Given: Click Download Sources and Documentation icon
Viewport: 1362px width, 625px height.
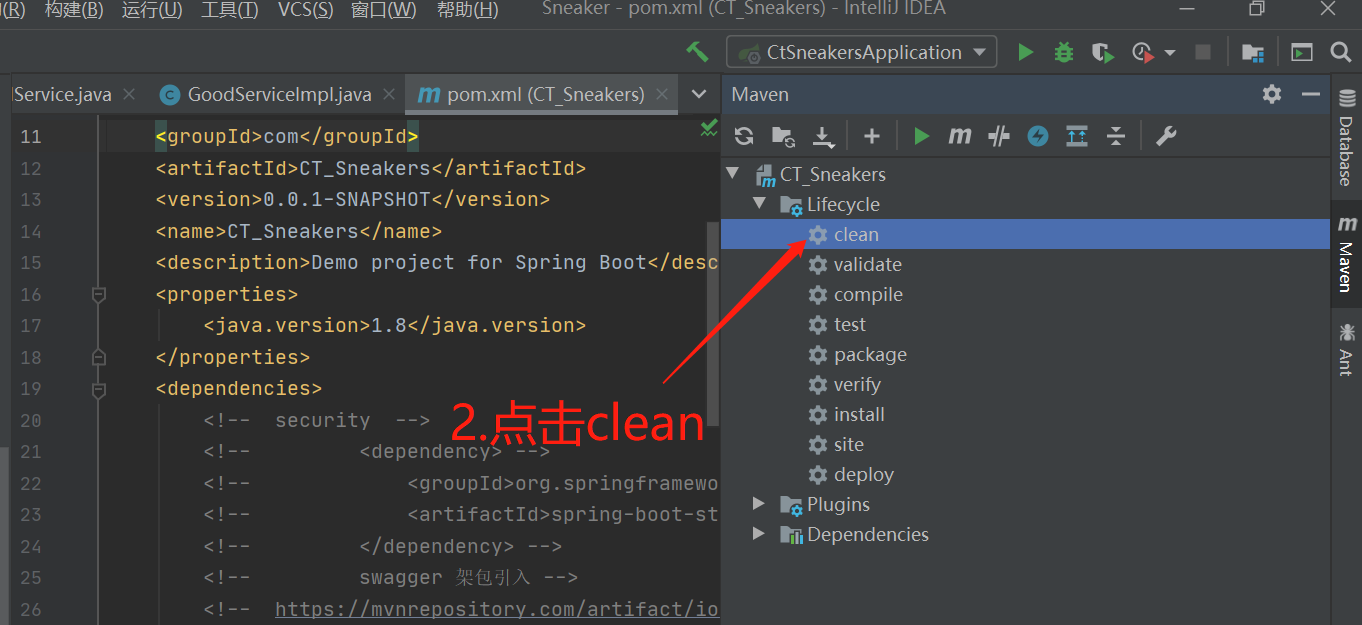Looking at the screenshot, I should [822, 137].
